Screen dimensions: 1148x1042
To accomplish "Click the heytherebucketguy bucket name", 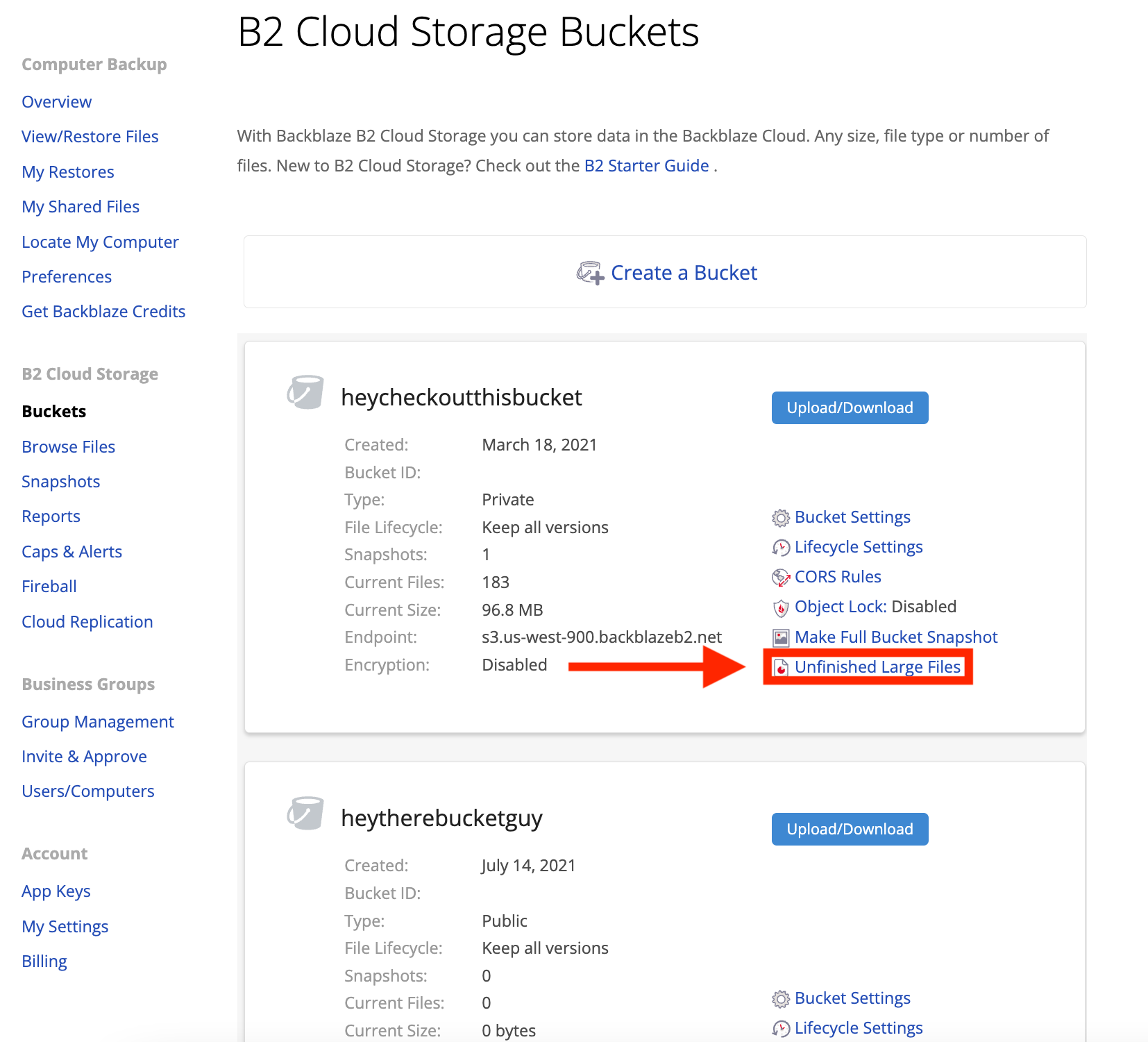I will (x=441, y=818).
